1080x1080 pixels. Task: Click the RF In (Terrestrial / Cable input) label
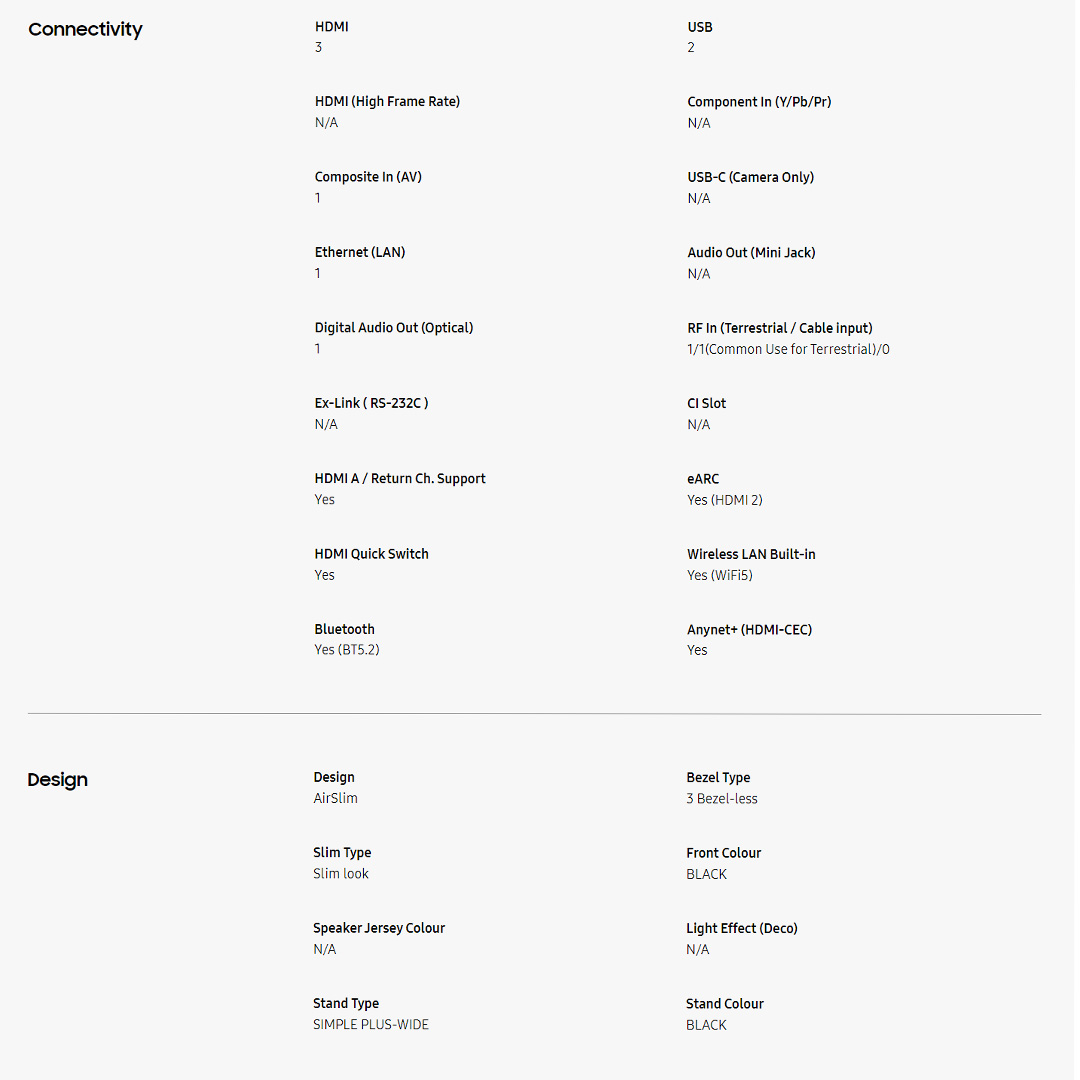(780, 328)
